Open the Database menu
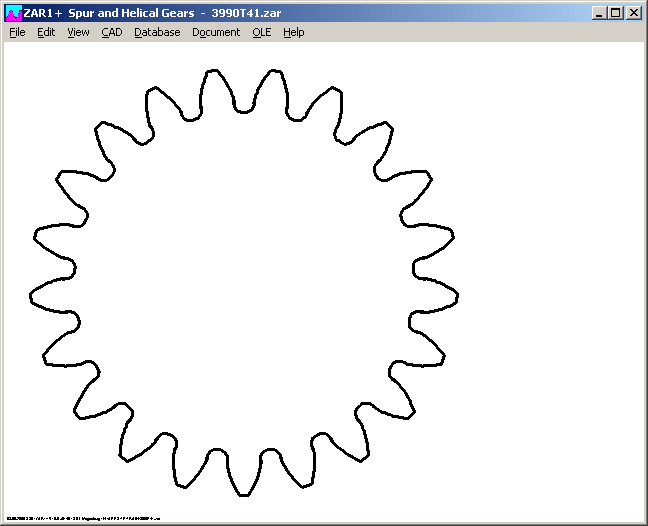 pos(157,32)
